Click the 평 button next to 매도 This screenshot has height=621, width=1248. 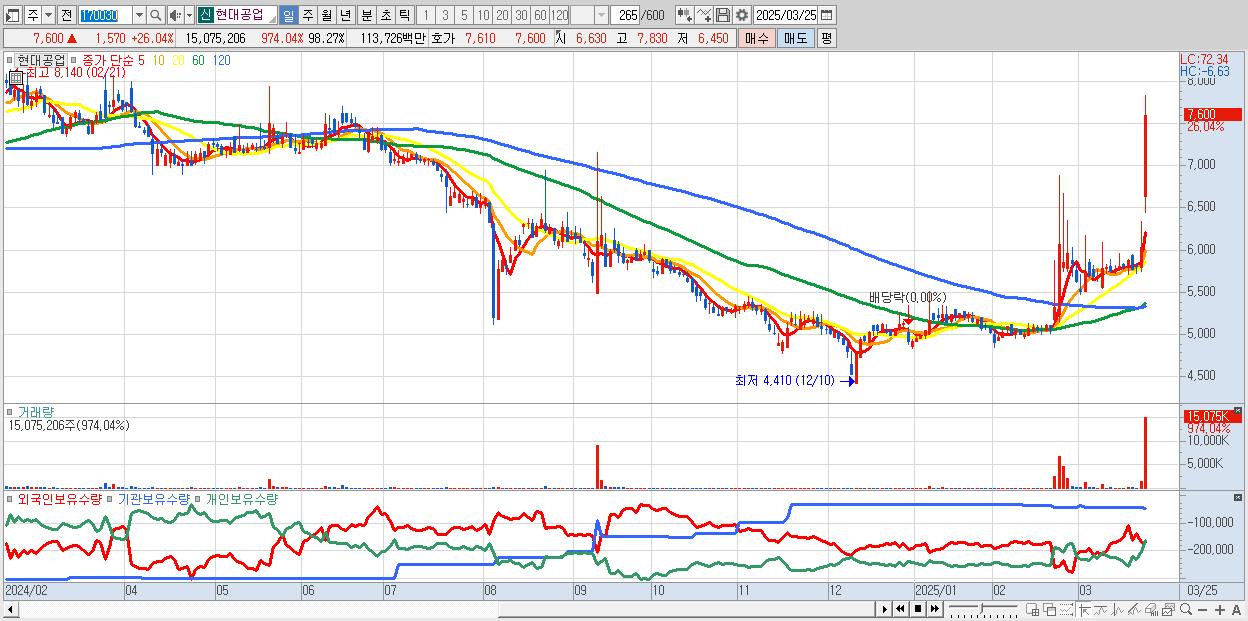[x=826, y=38]
